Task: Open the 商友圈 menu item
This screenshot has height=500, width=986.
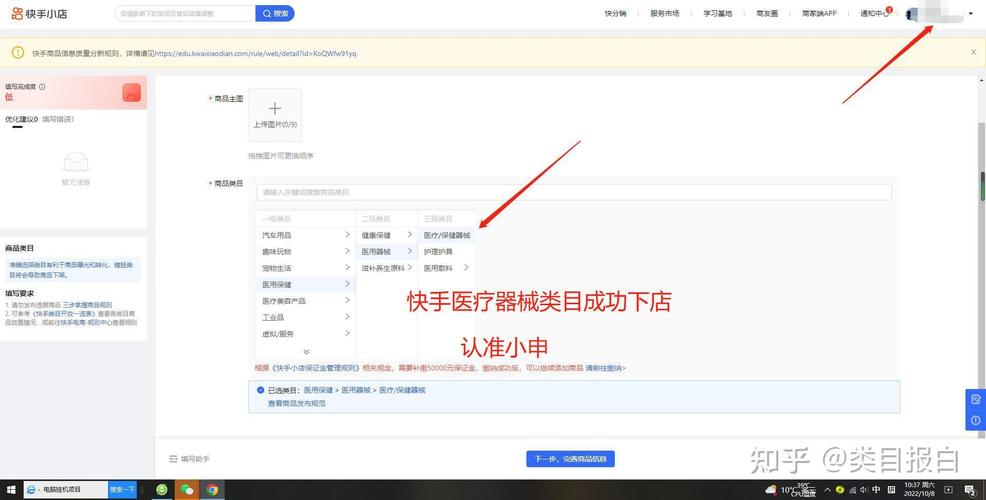Action: (767, 13)
